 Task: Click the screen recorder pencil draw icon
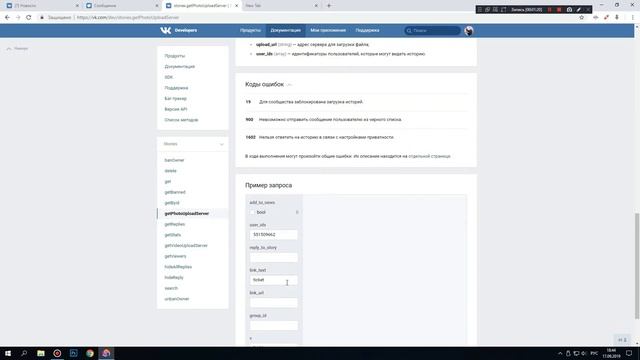point(579,9)
